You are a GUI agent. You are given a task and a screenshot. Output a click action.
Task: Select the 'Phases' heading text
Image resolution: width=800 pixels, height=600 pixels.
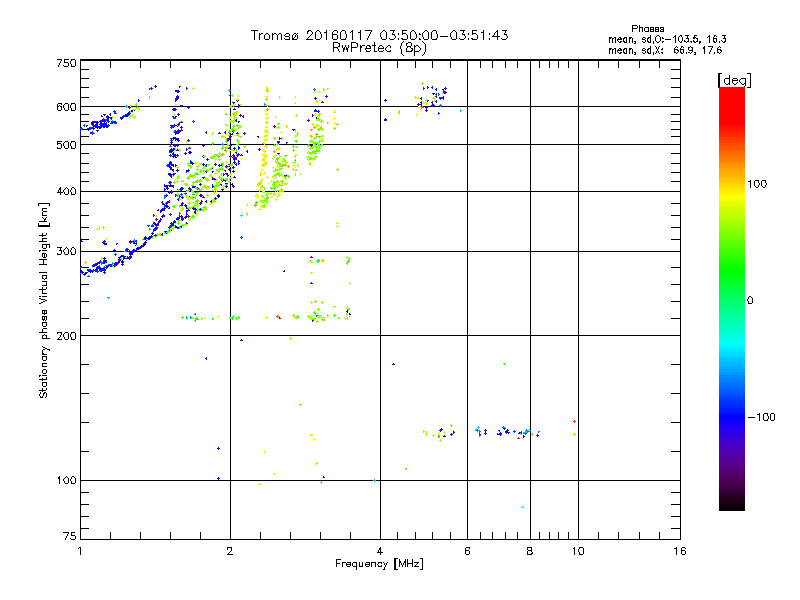pos(647,29)
